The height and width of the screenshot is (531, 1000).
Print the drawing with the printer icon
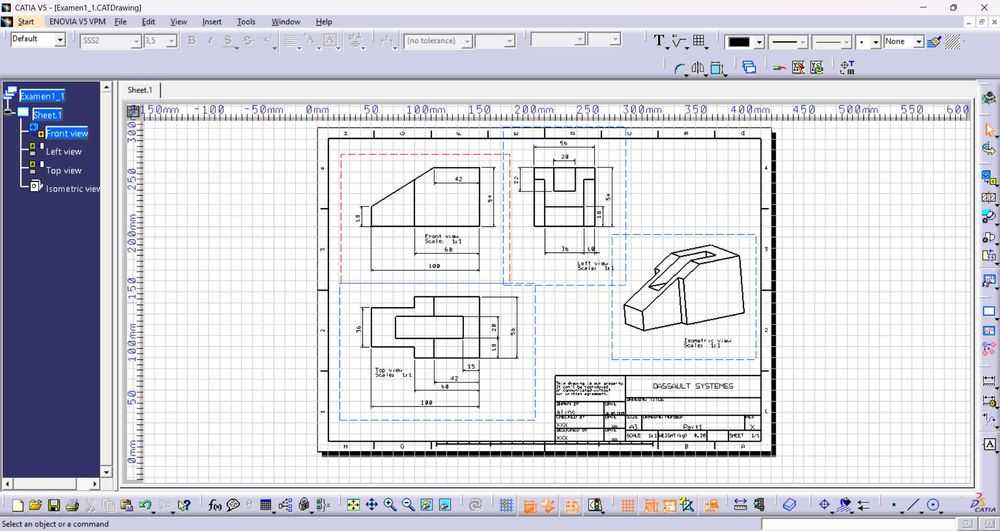point(72,506)
